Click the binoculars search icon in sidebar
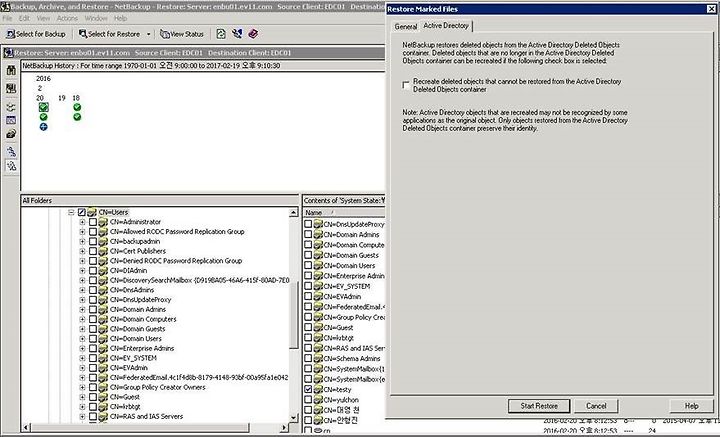720x437 pixels. coord(11,70)
